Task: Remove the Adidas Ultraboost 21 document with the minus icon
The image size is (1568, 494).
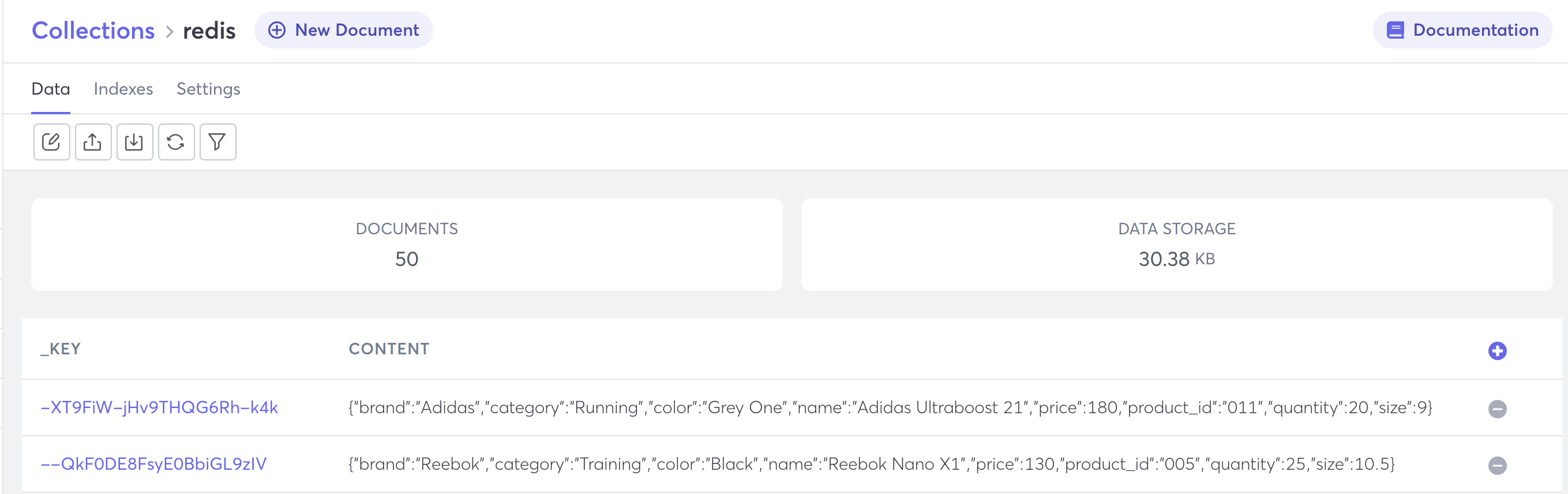Action: 1498,407
